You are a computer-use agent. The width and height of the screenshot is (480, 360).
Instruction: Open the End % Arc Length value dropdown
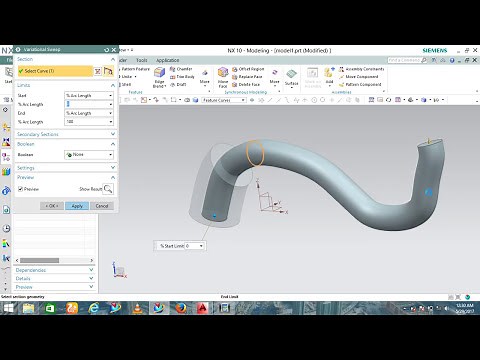111,122
